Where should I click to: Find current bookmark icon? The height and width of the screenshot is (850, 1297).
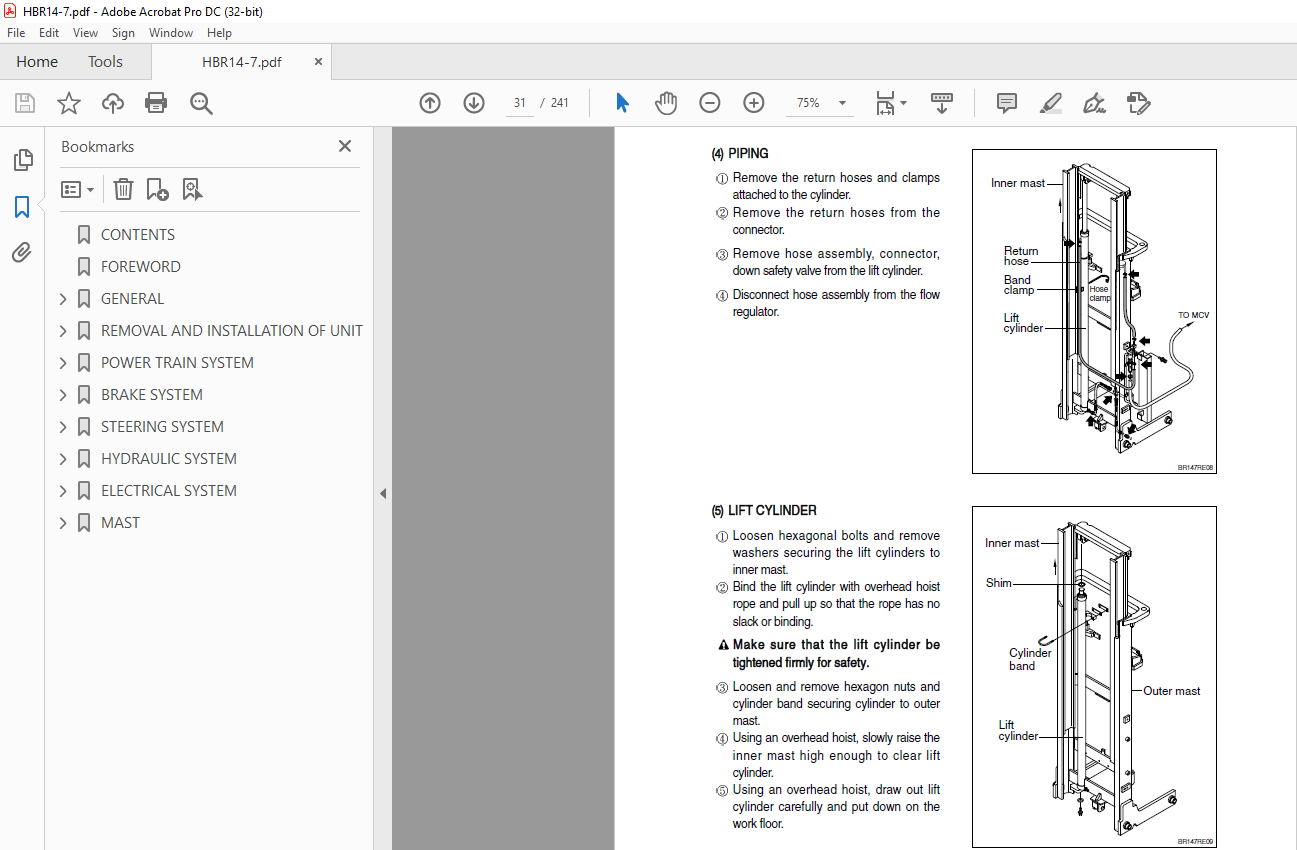[192, 189]
